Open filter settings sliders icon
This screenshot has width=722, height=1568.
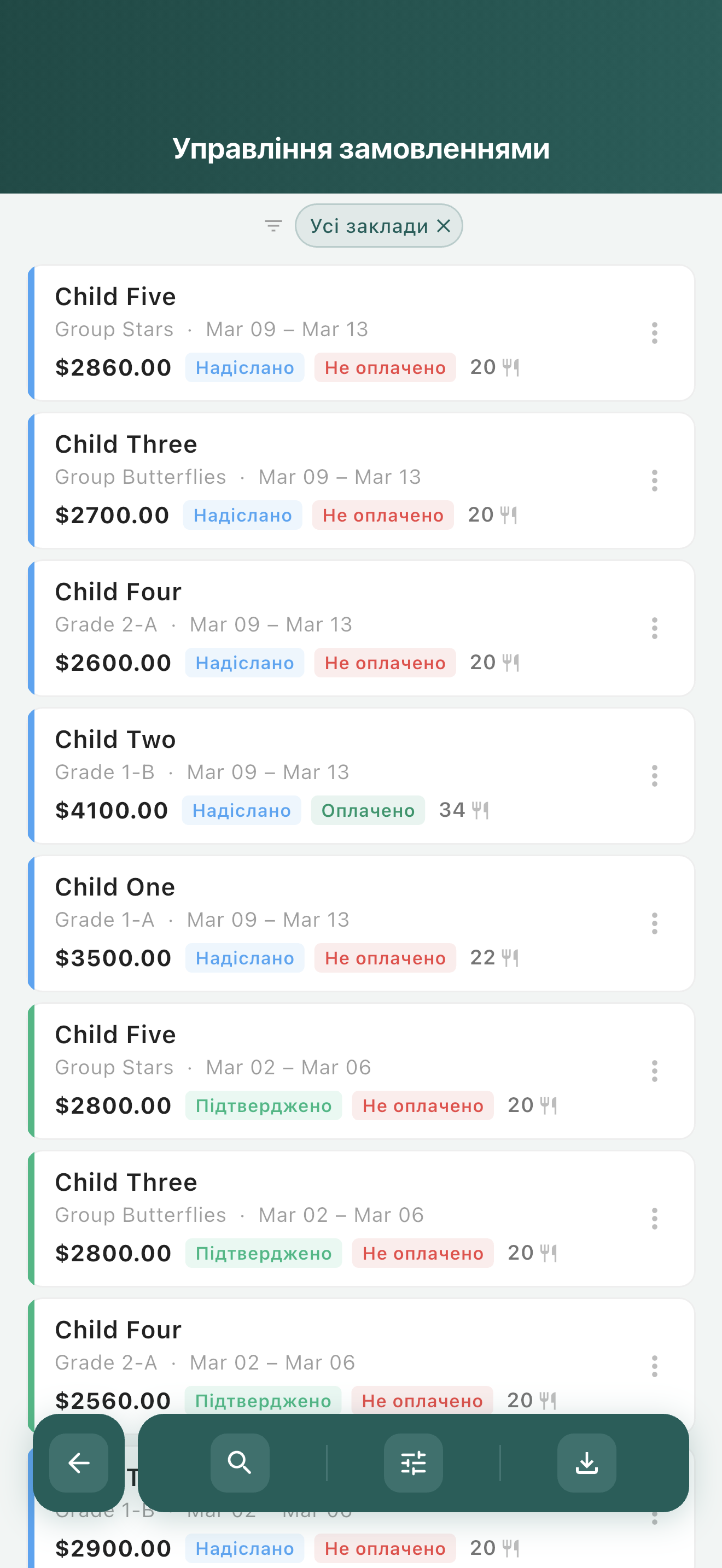[414, 1462]
